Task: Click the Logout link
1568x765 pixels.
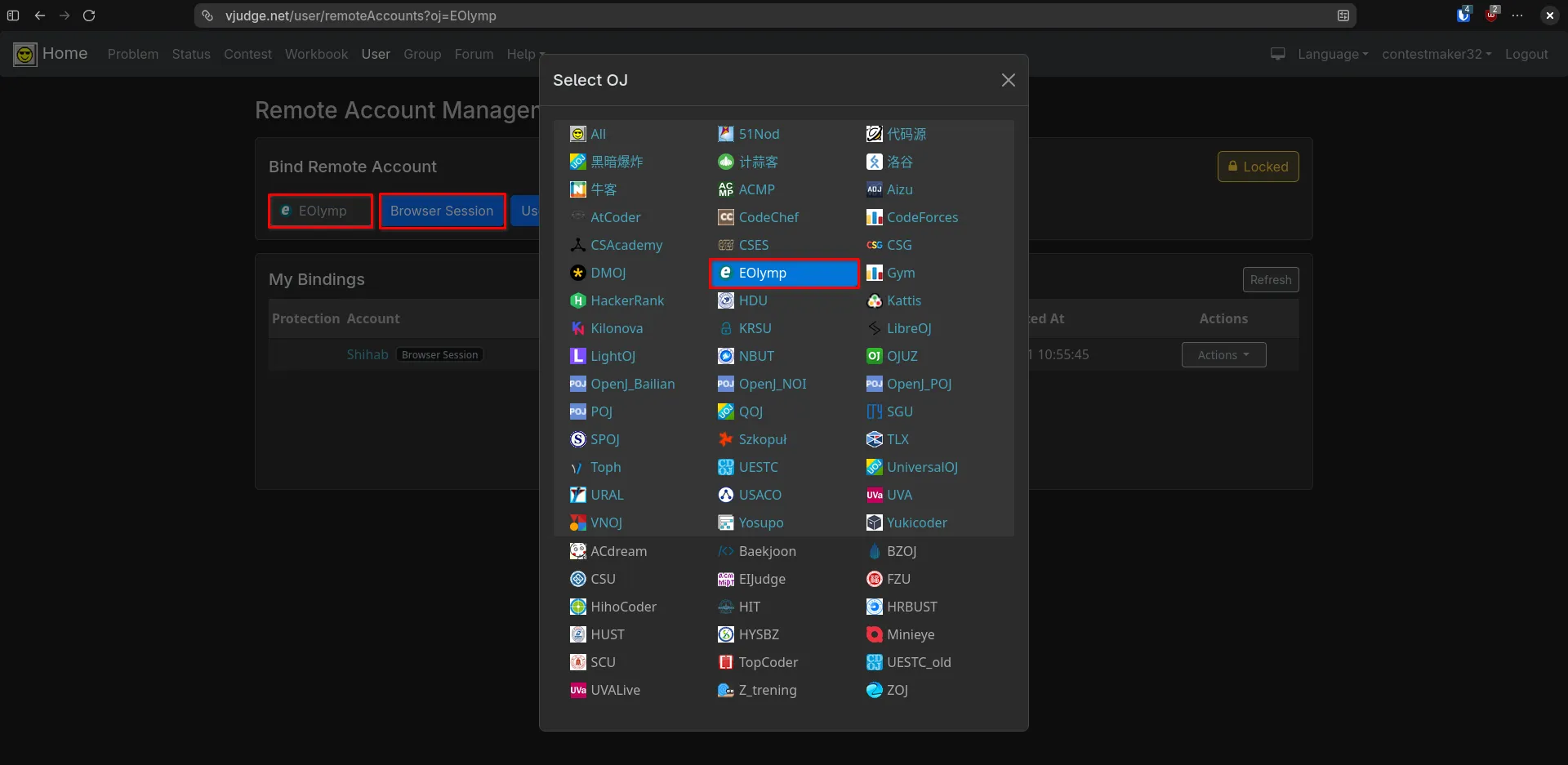Action: [x=1526, y=54]
